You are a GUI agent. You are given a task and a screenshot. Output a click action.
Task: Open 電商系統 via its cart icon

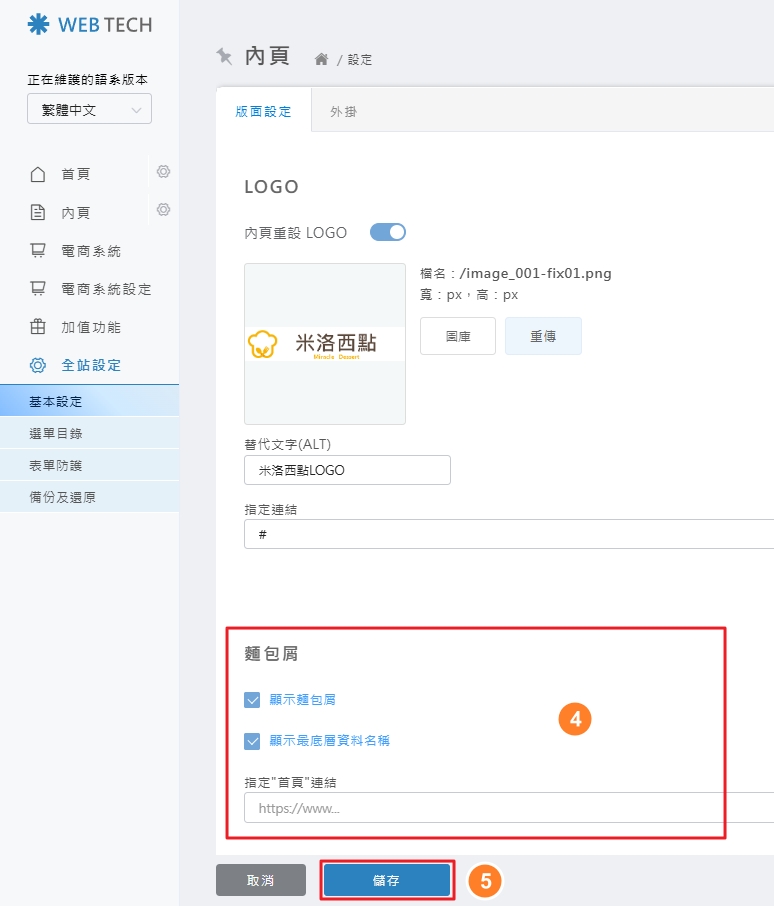pos(38,251)
